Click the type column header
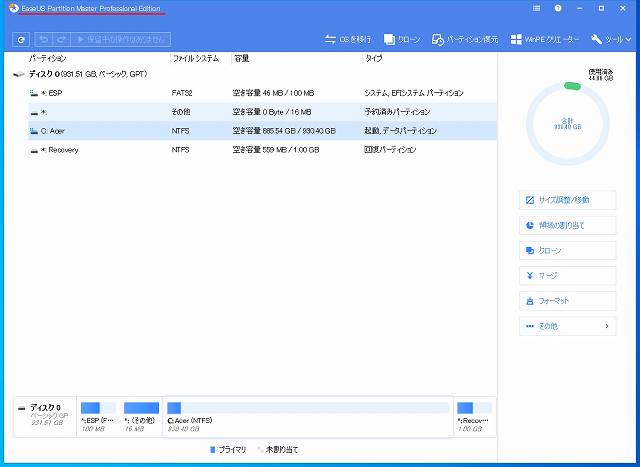The width and height of the screenshot is (640, 467). [373, 59]
